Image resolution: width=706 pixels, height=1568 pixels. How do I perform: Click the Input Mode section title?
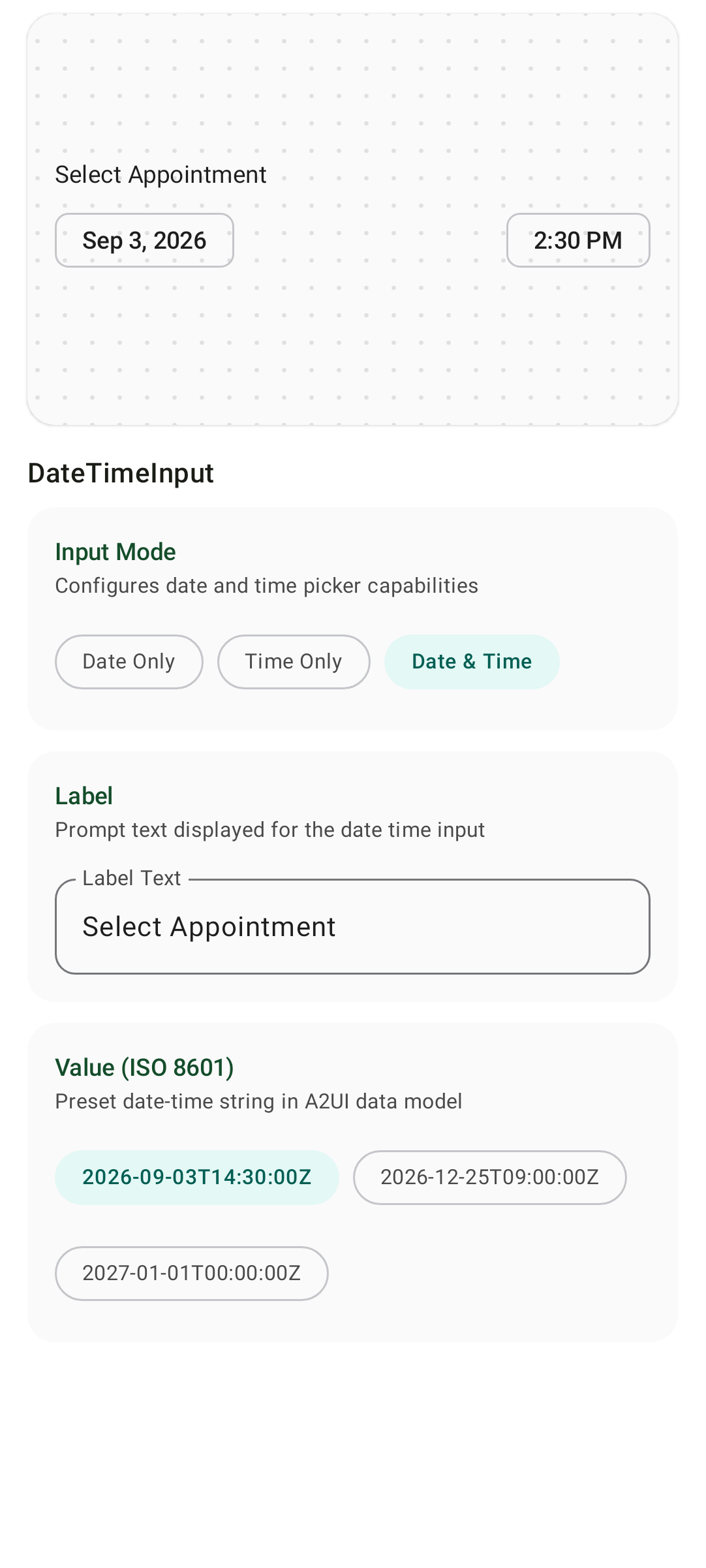click(115, 552)
